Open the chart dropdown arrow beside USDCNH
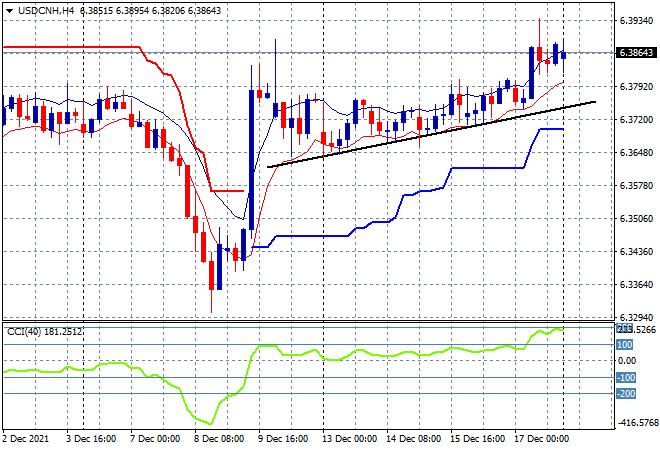Image resolution: width=660 pixels, height=450 pixels. 8,8
